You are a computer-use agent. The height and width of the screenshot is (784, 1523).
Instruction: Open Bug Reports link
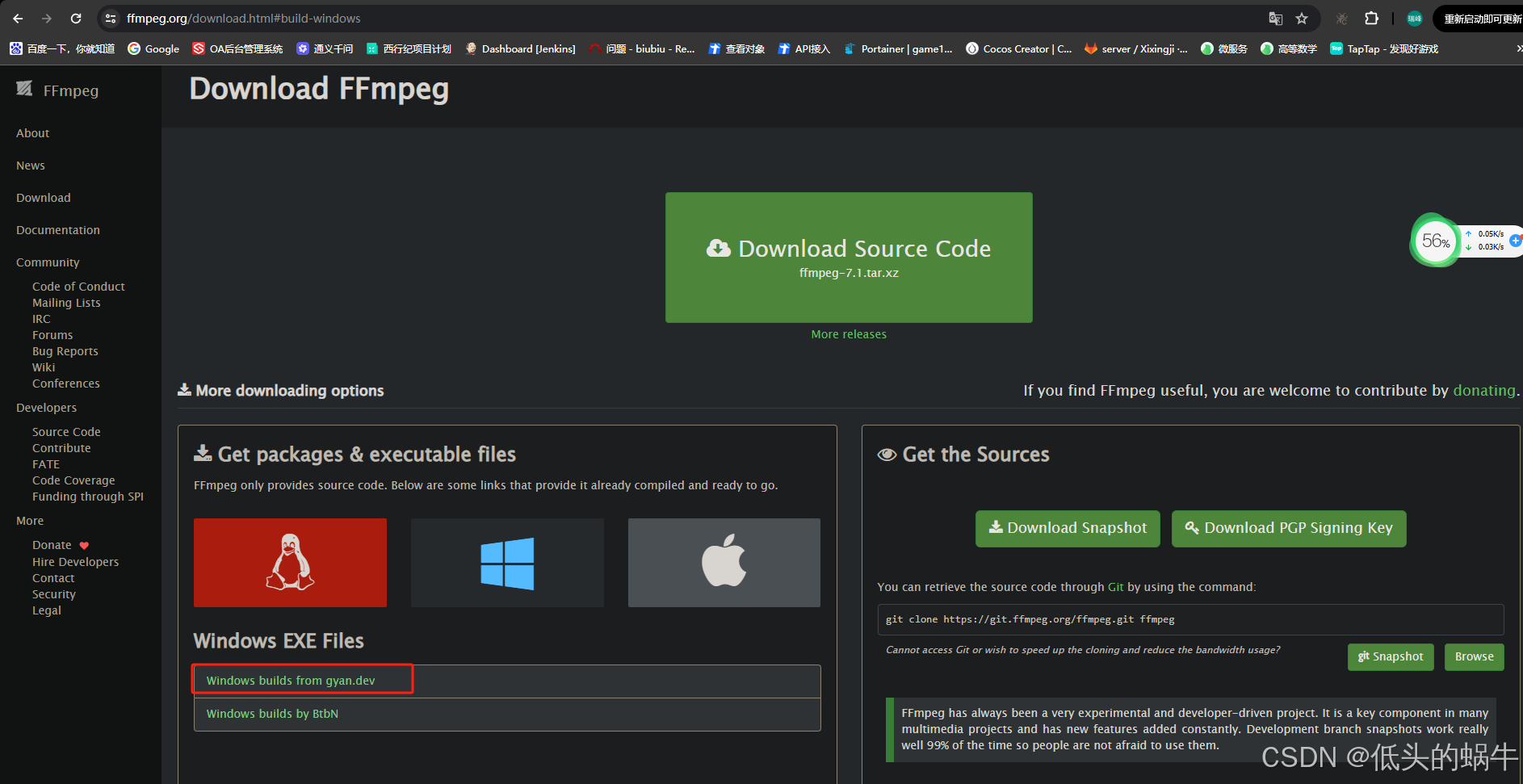pyautogui.click(x=65, y=351)
